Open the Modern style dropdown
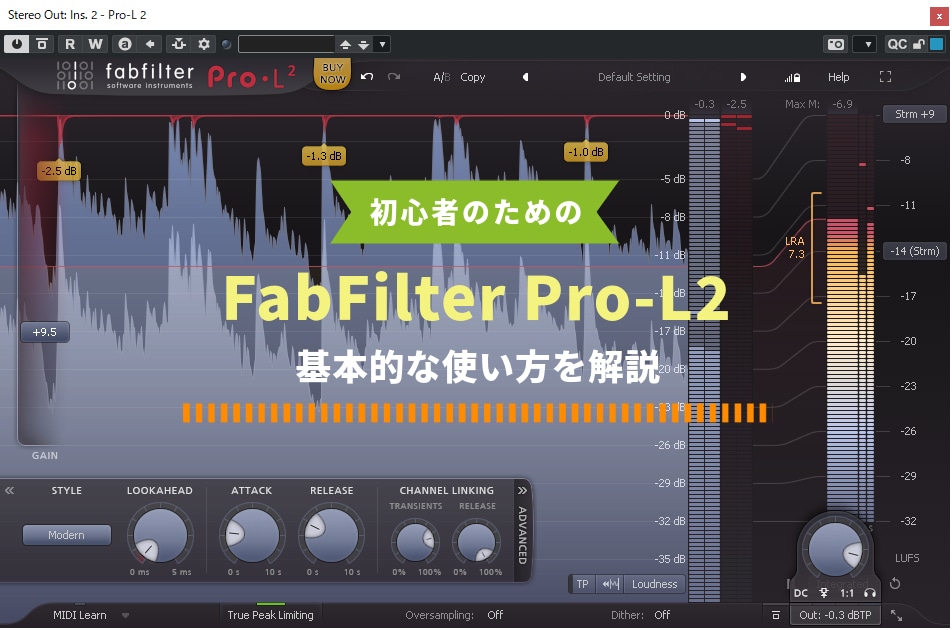The image size is (952, 630). pos(67,535)
